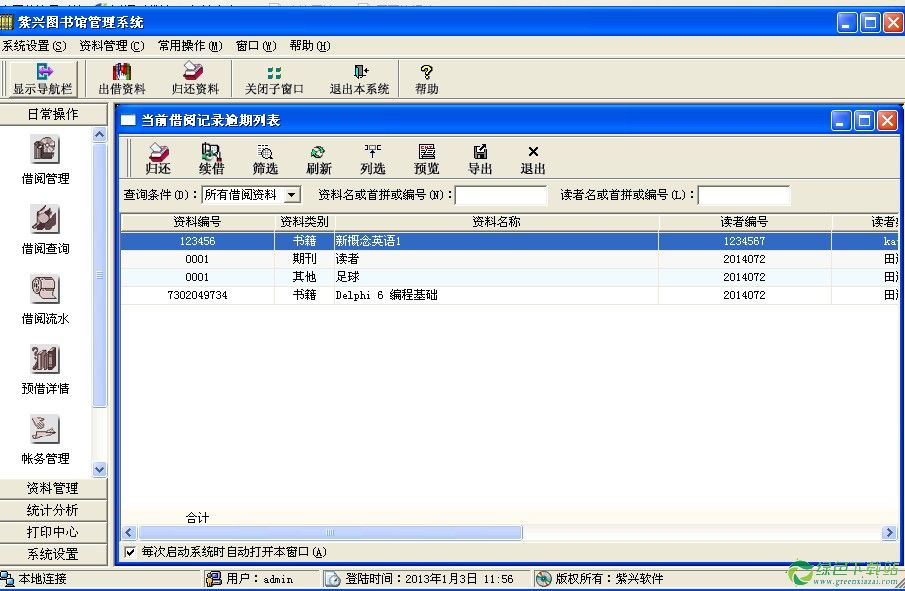Click the 归还 icon in overdue list toolbar

click(x=158, y=159)
